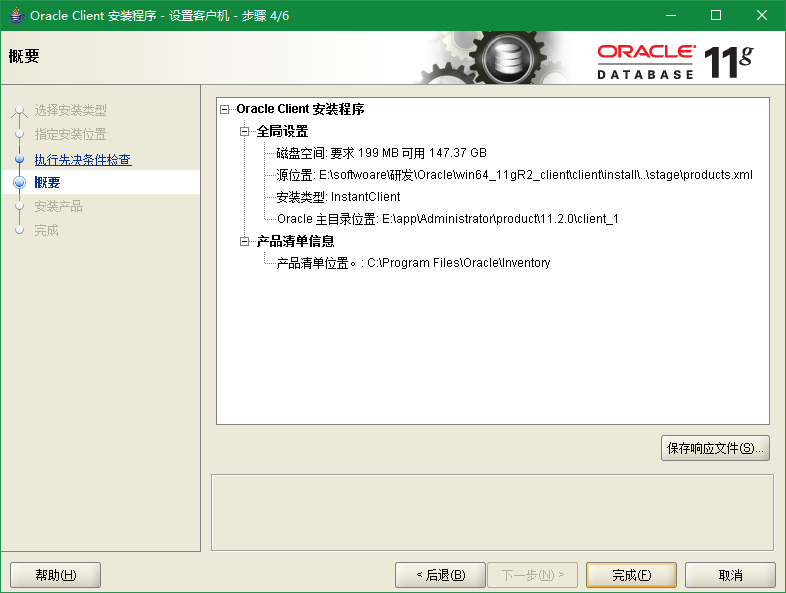This screenshot has height=593, width=786.
Task: Select the Oracle 主目录位置 entry
Action: 447,219
